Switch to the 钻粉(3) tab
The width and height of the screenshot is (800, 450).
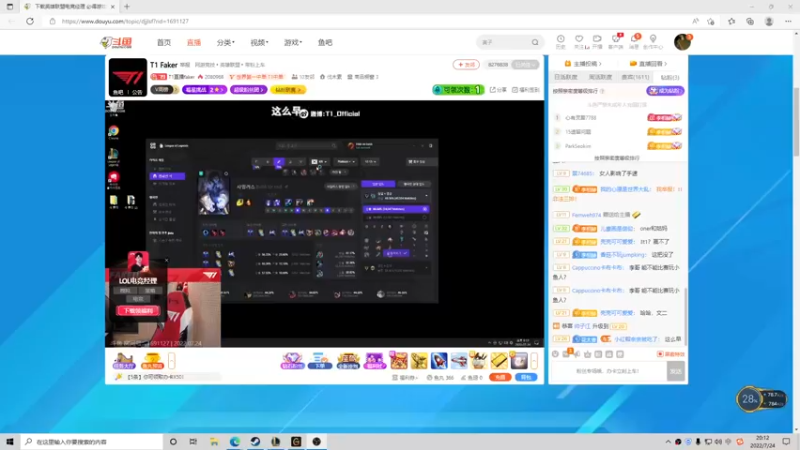click(670, 77)
